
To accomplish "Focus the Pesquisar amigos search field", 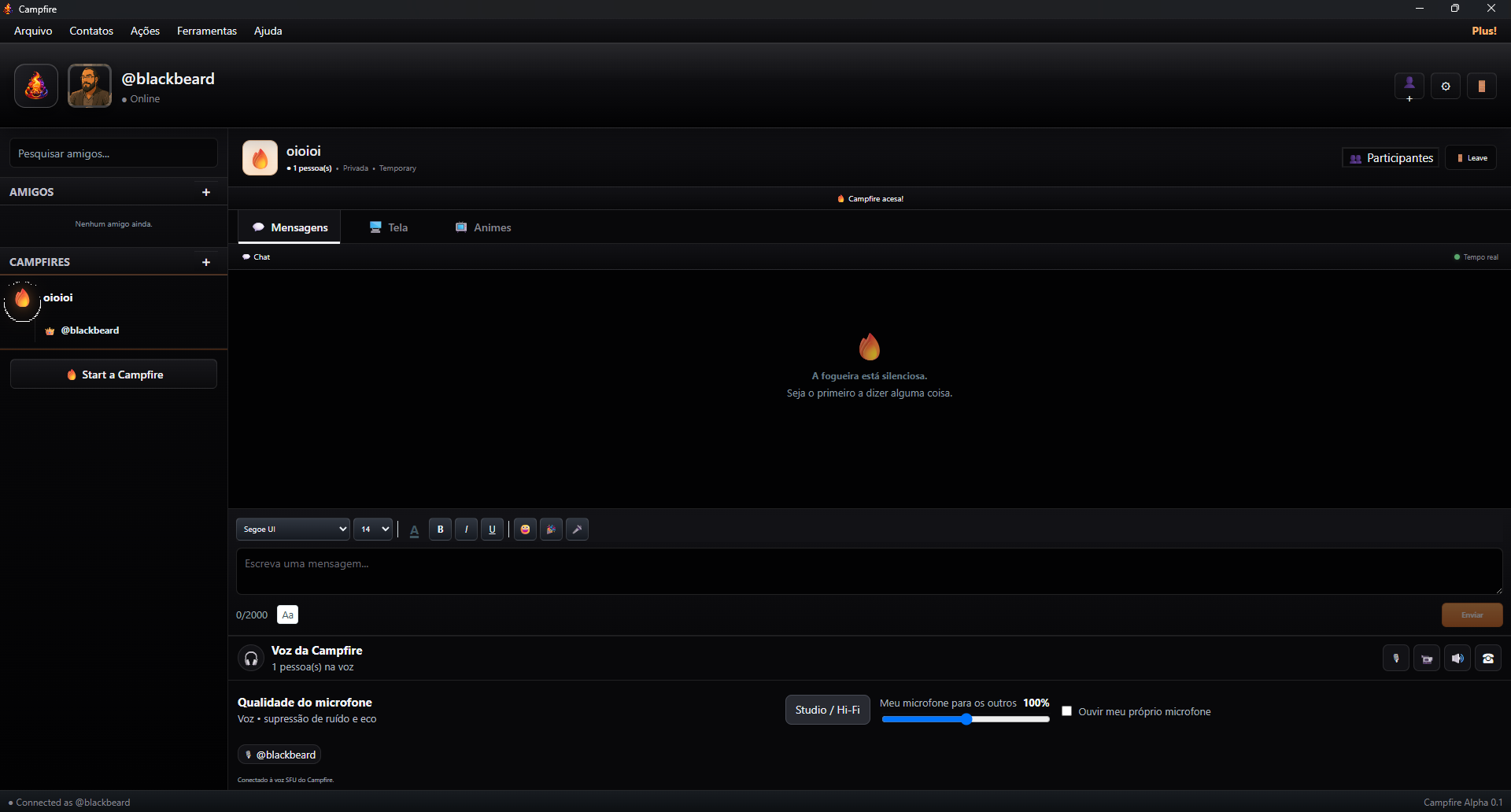I will tap(114, 153).
